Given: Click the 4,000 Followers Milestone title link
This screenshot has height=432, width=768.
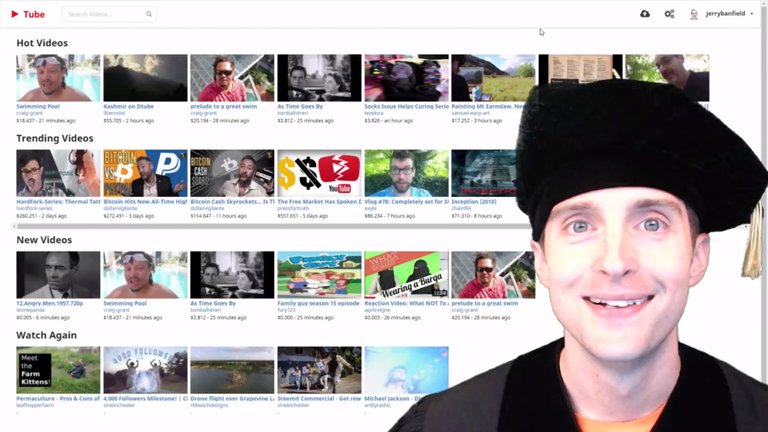Looking at the screenshot, I should (145, 399).
